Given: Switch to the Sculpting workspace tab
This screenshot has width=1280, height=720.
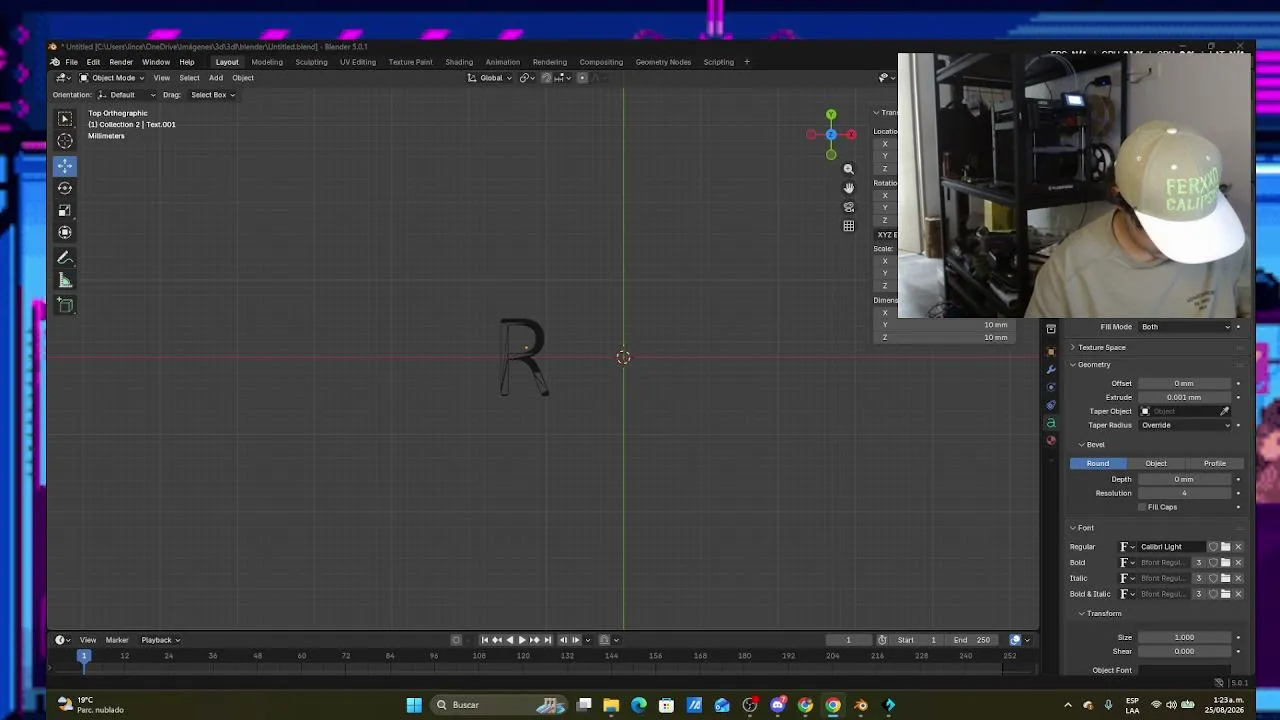Looking at the screenshot, I should pos(311,62).
